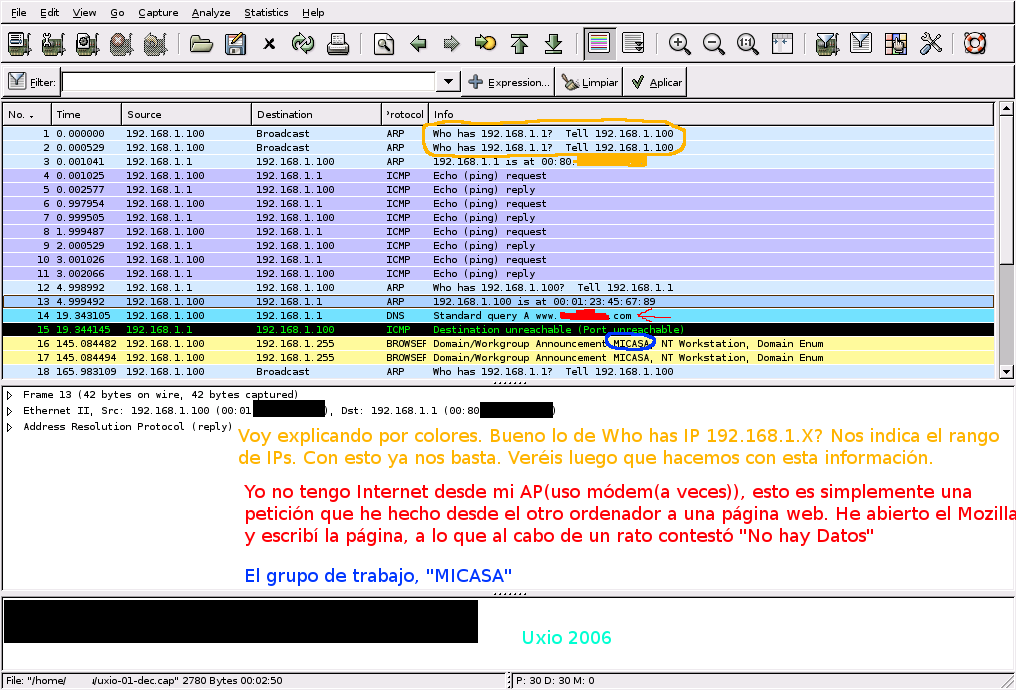Jump to the first packet icon
The width and height of the screenshot is (1016, 690).
pyautogui.click(x=519, y=44)
